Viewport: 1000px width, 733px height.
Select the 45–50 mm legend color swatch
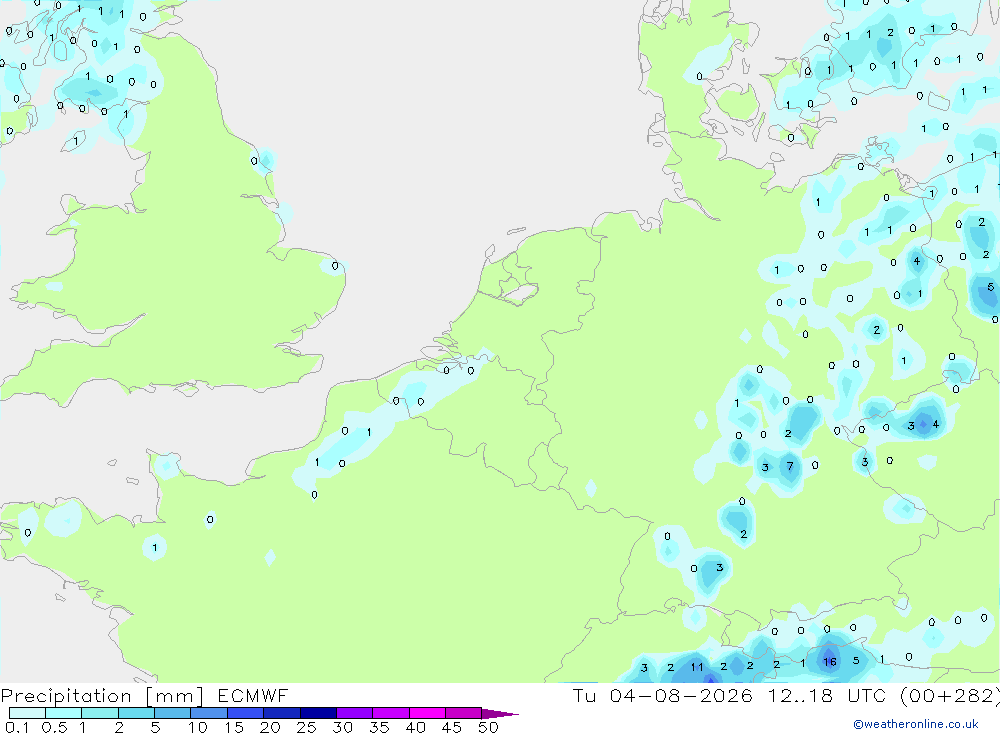(x=463, y=713)
